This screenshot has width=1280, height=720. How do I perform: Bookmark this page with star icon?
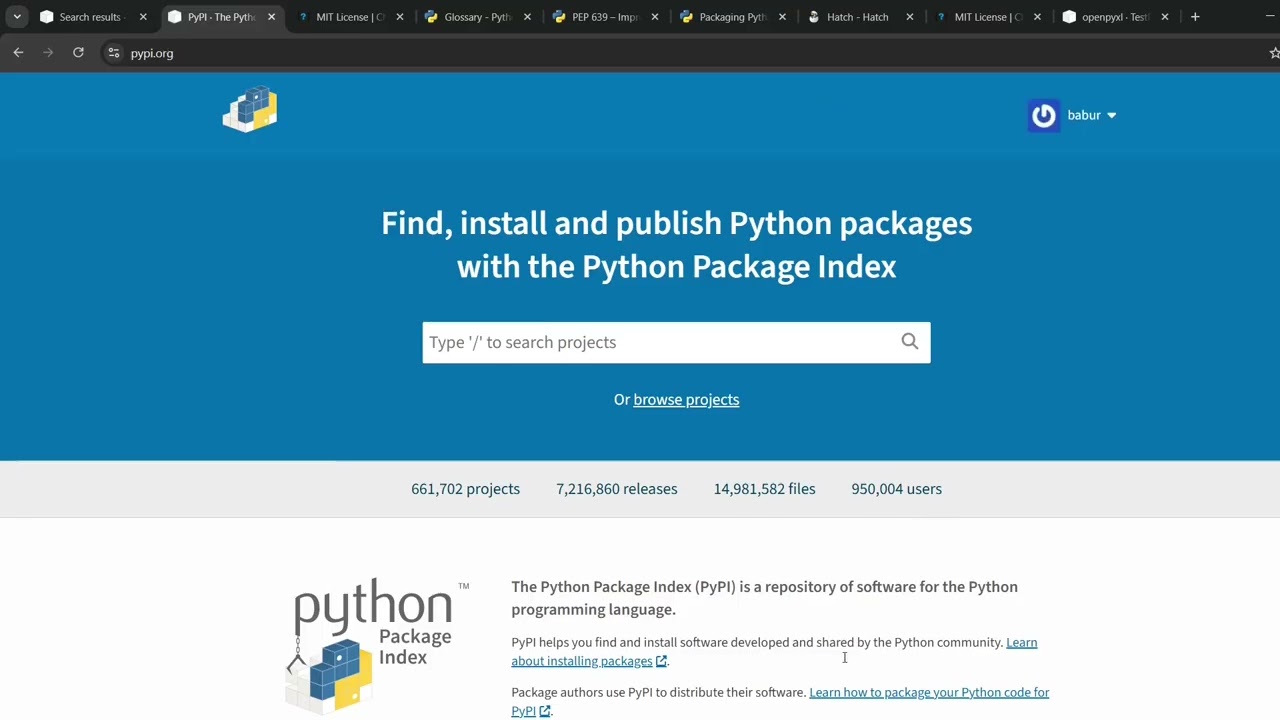(x=1273, y=53)
